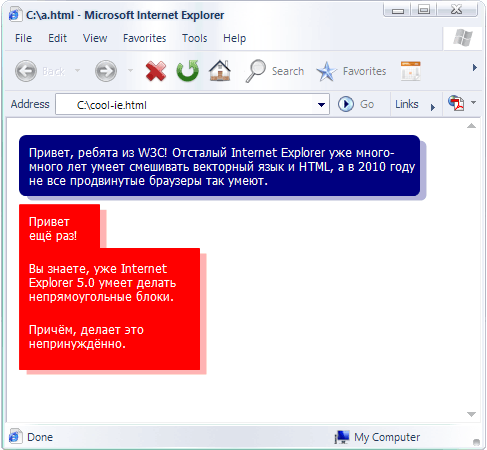Click the 'Причём, делает это непринуждённо.' text

pyautogui.click(x=86, y=337)
